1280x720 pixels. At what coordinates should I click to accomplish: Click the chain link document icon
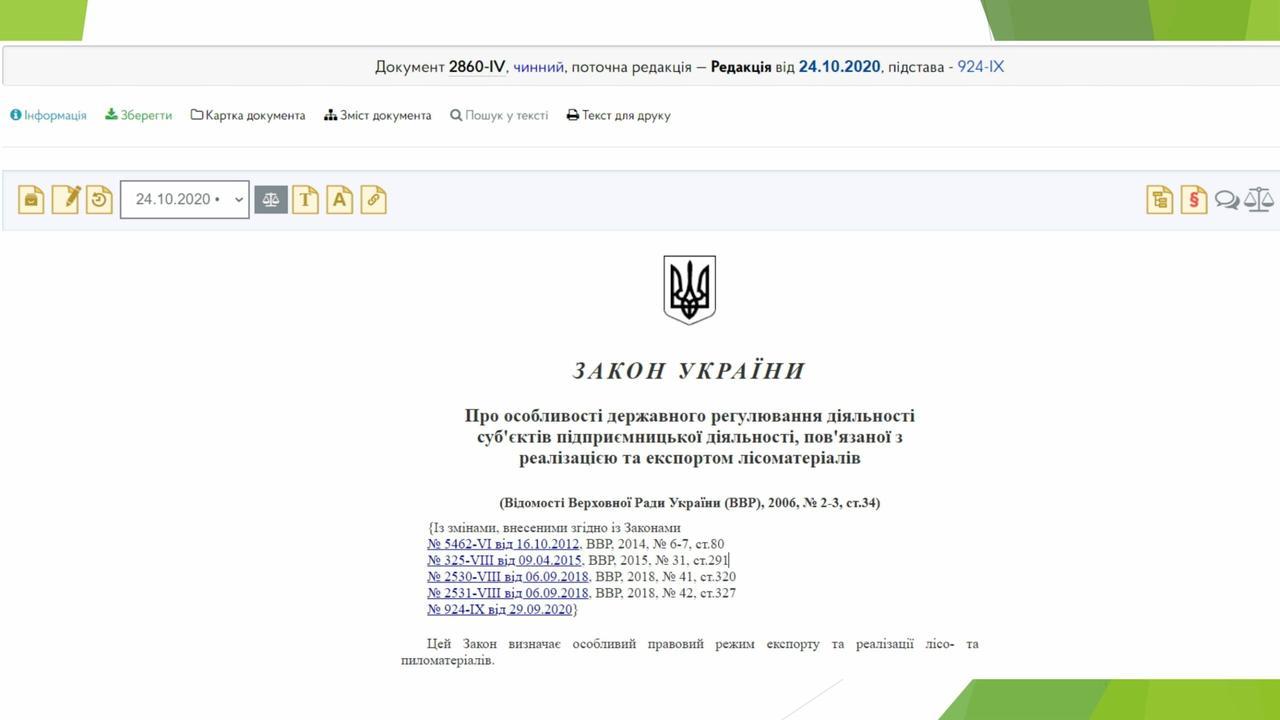point(373,200)
